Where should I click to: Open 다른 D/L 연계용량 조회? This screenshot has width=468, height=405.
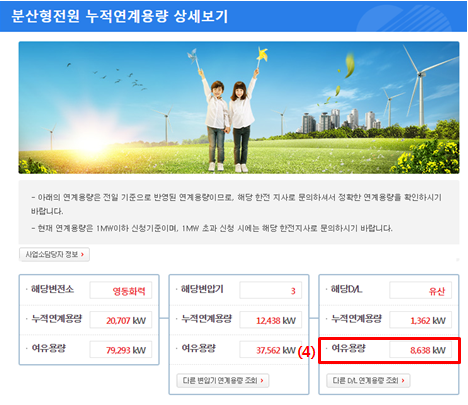pos(368,380)
